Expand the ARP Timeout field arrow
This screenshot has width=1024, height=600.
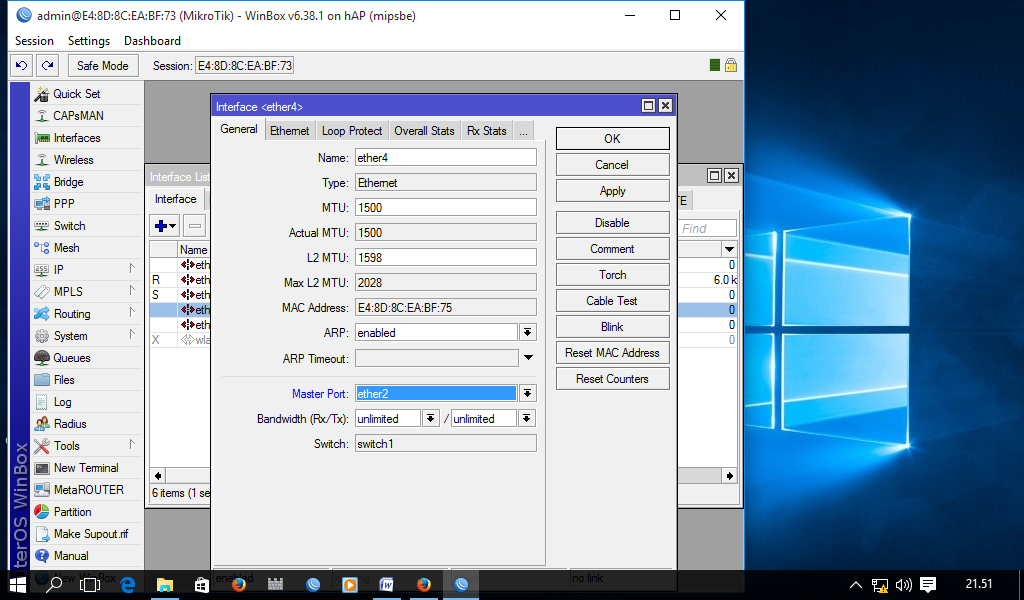coord(528,358)
